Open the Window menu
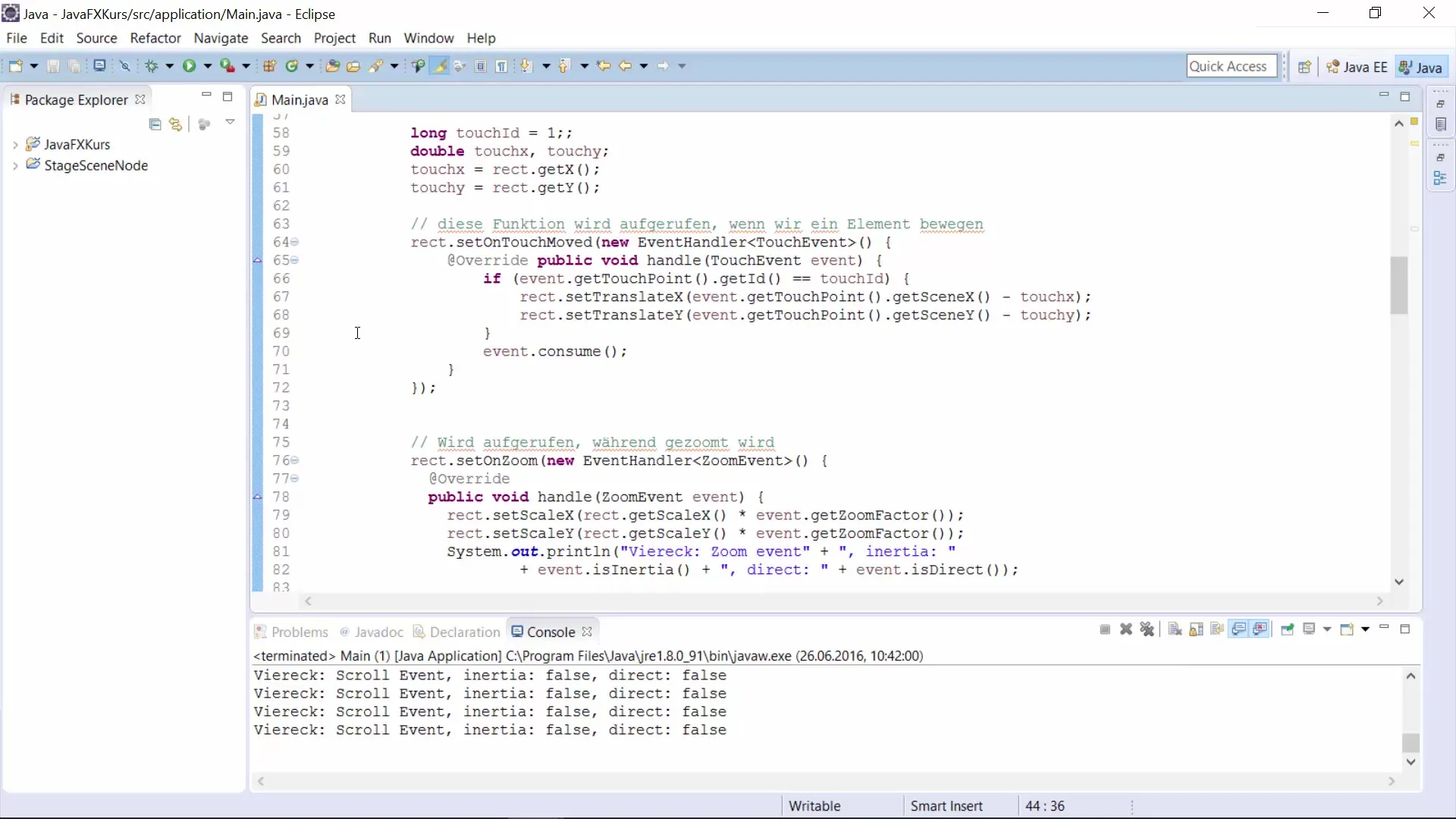The height and width of the screenshot is (819, 1456). coord(428,38)
